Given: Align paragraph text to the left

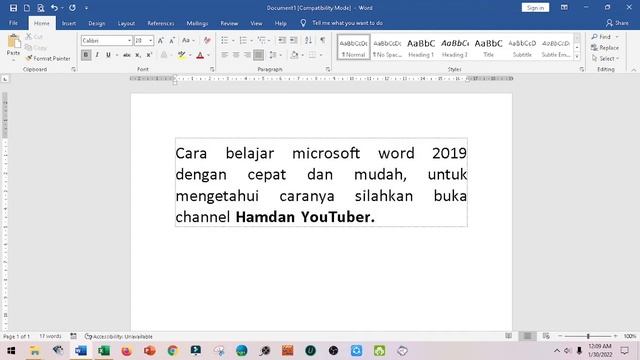Looking at the screenshot, I should coord(224,55).
